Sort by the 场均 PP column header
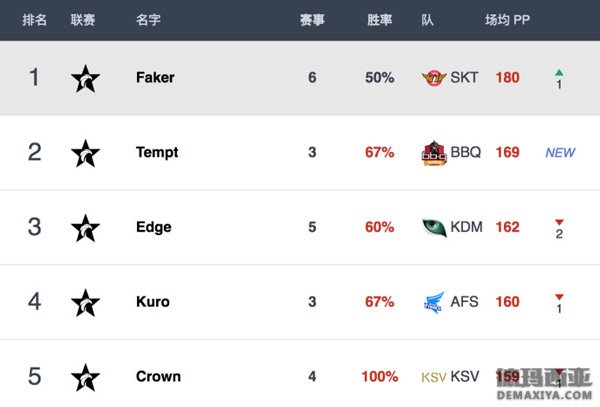This screenshot has width=600, height=407. click(x=507, y=20)
